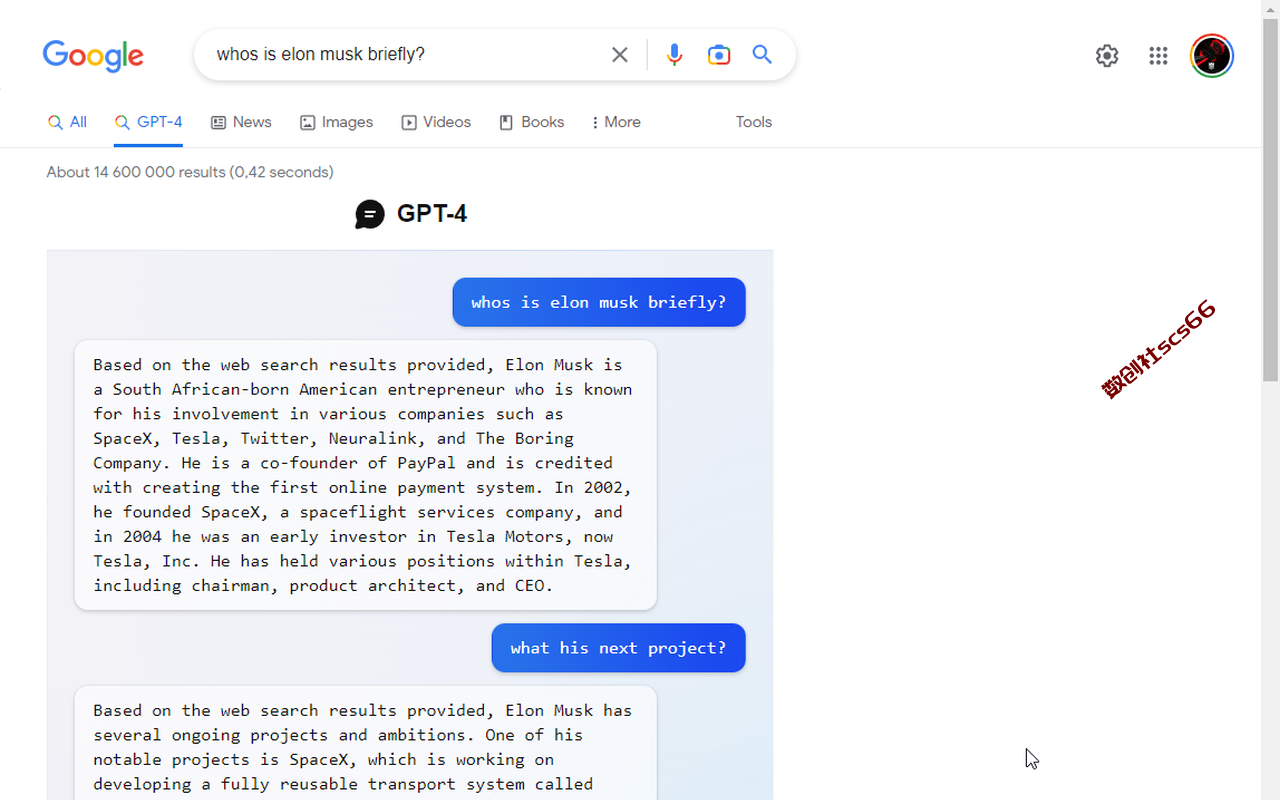1280x800 pixels.
Task: Click the Google logo
Action: (93, 56)
